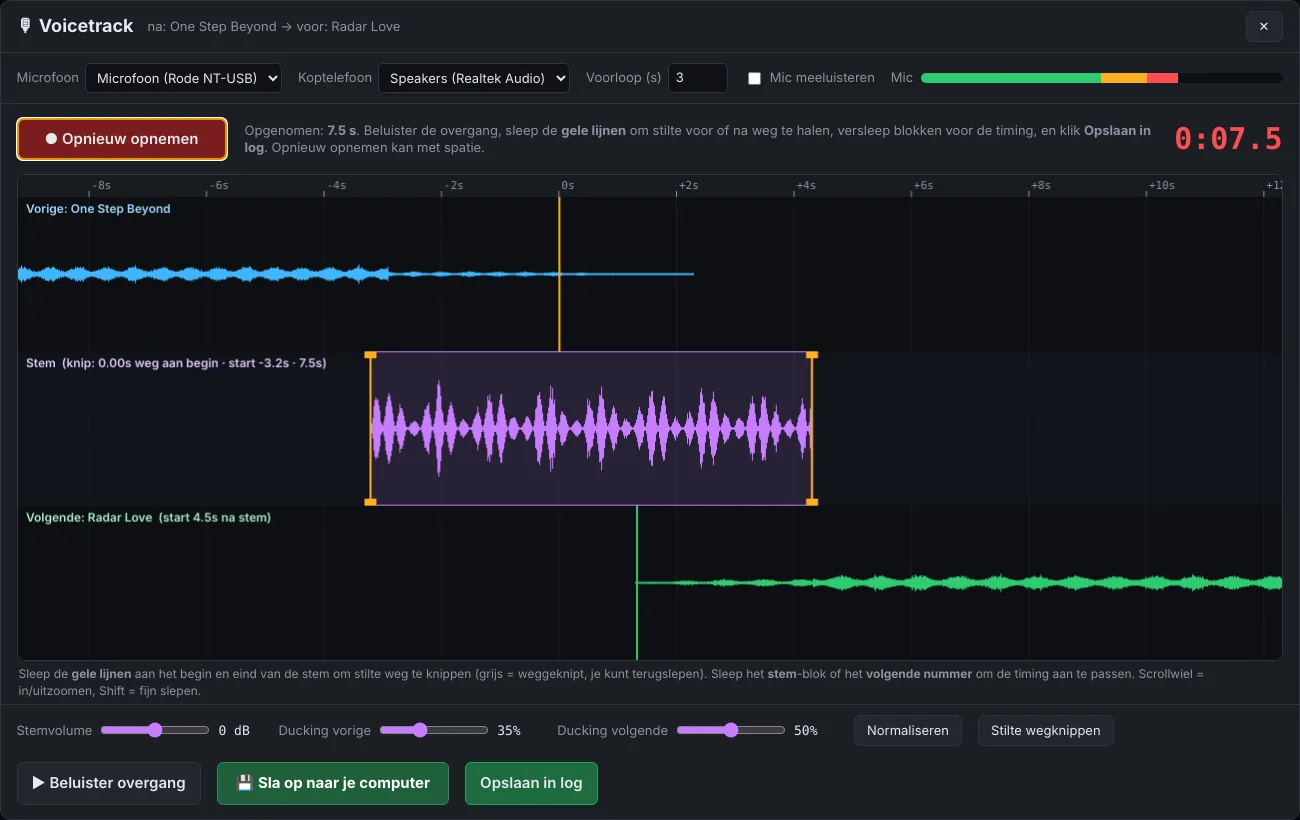
Task: Click the 50% Ducking volgende value
Action: point(806,731)
